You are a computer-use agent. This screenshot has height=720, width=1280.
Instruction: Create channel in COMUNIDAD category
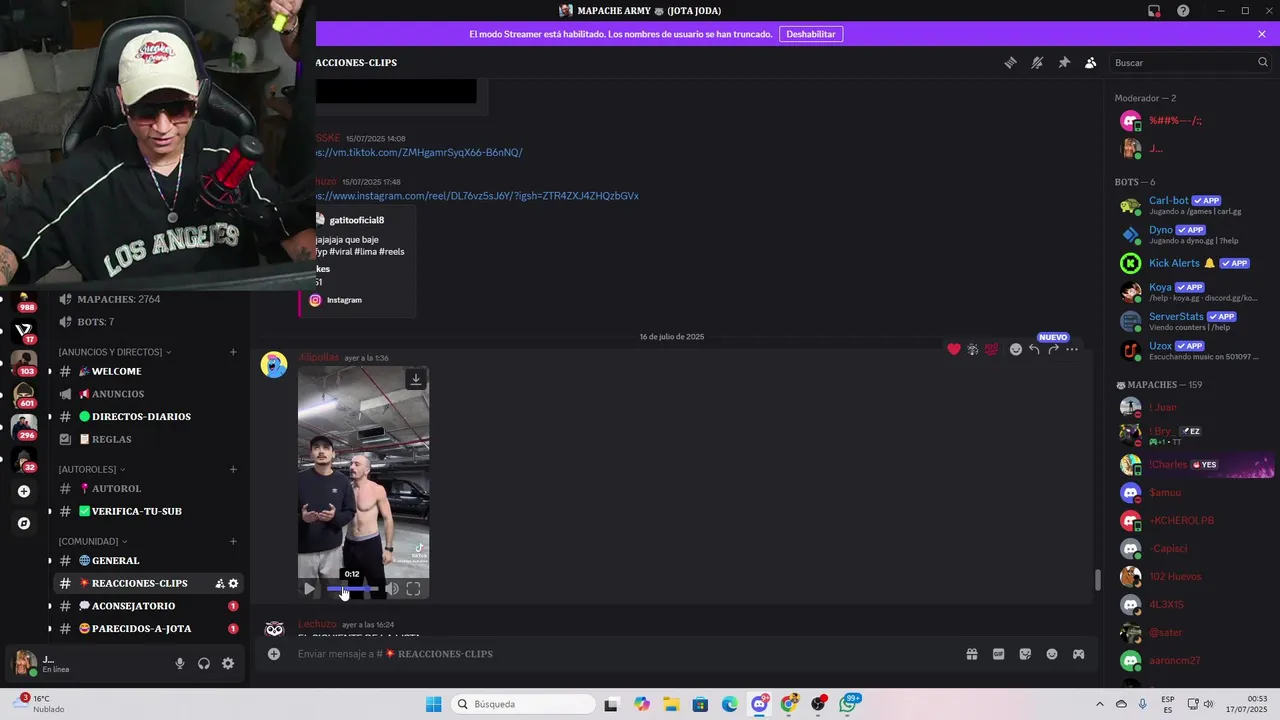click(x=233, y=541)
